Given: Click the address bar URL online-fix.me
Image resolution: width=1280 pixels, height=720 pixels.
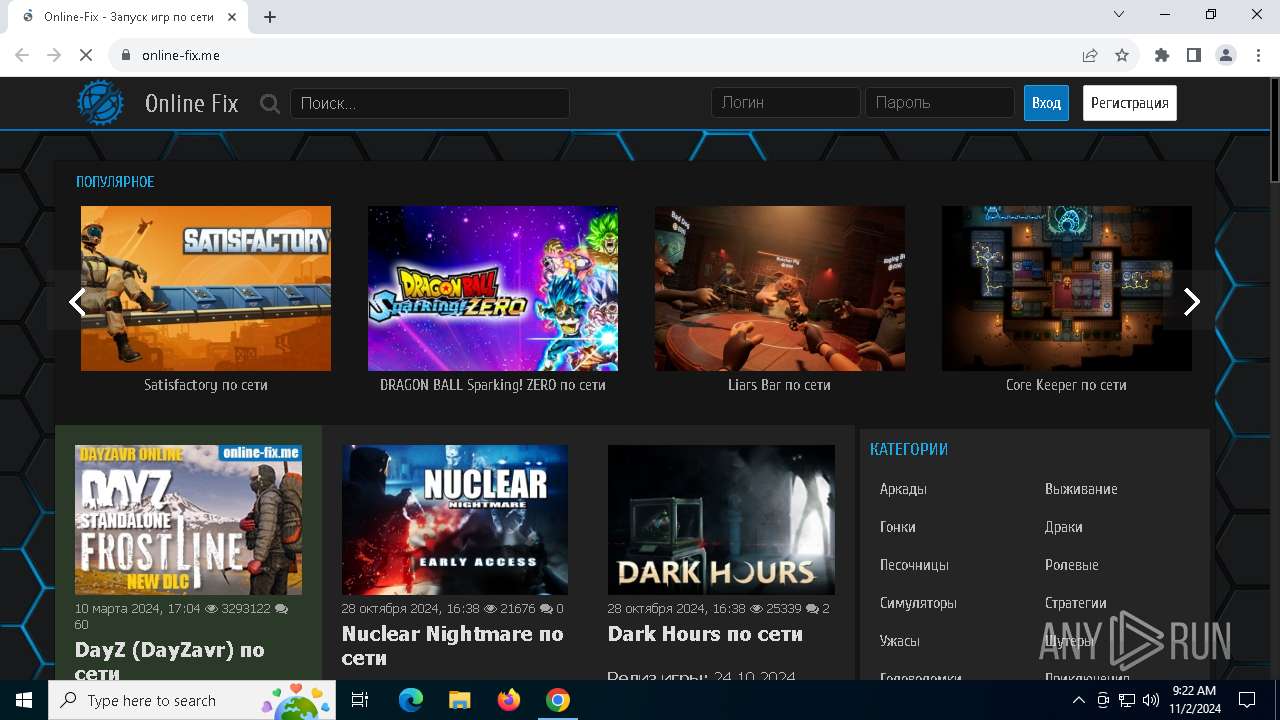Looking at the screenshot, I should [x=181, y=55].
